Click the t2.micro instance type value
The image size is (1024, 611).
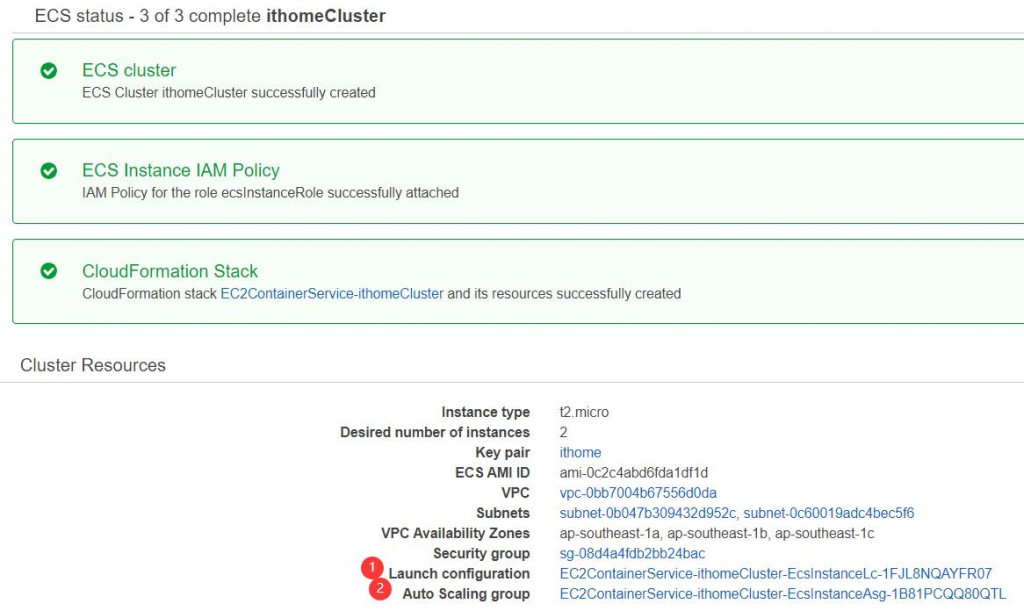coord(584,412)
